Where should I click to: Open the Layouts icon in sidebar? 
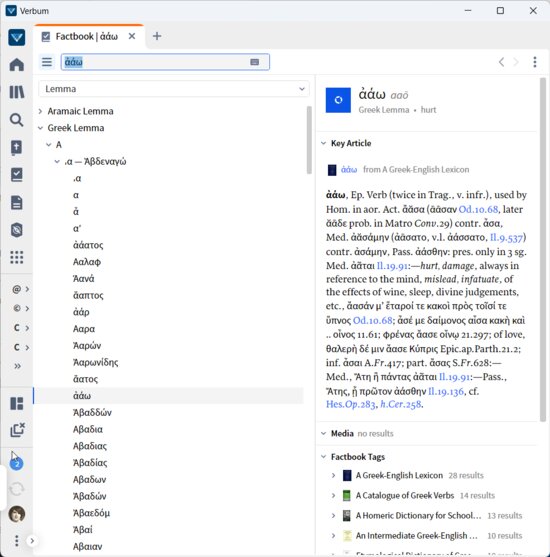17,403
